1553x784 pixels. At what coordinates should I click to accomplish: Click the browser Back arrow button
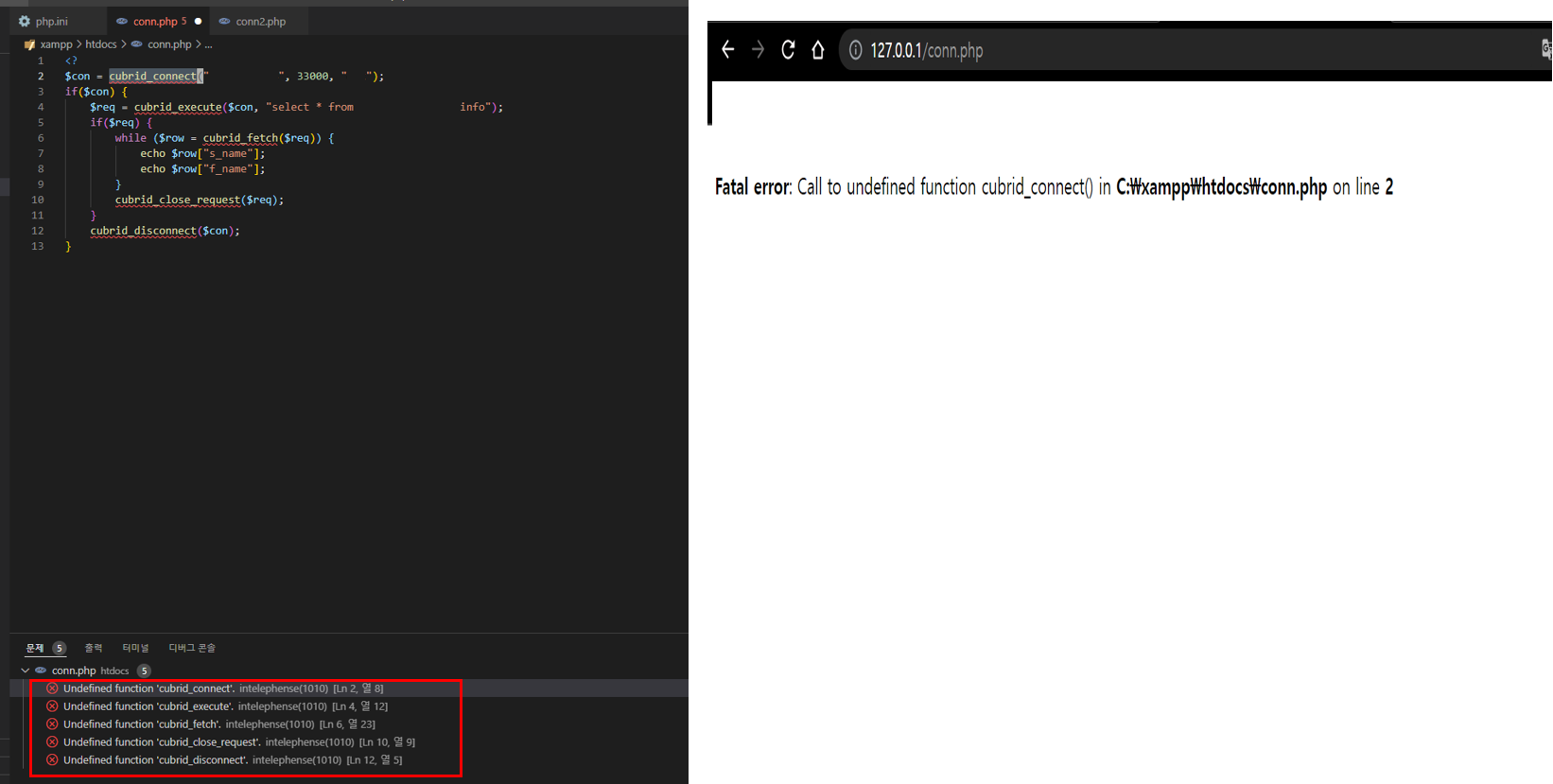(x=727, y=50)
